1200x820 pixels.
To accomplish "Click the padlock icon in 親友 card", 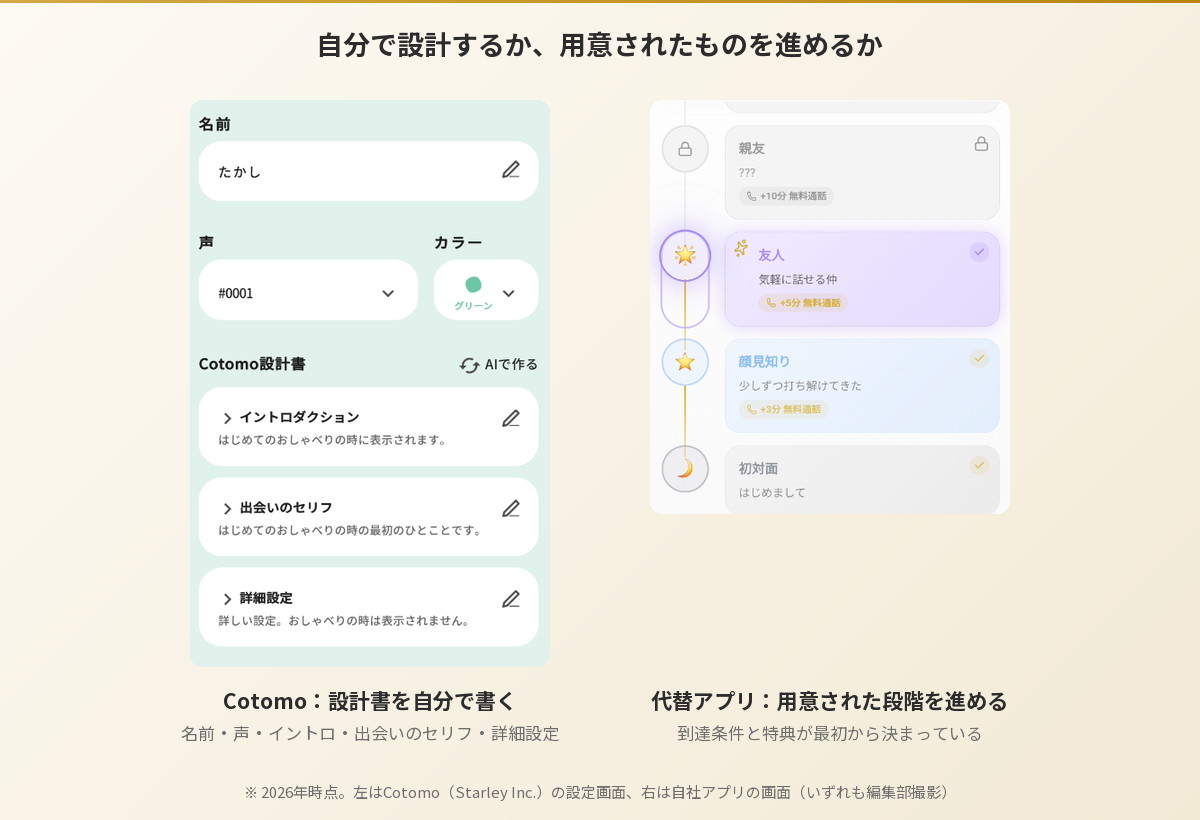I will 981,144.
